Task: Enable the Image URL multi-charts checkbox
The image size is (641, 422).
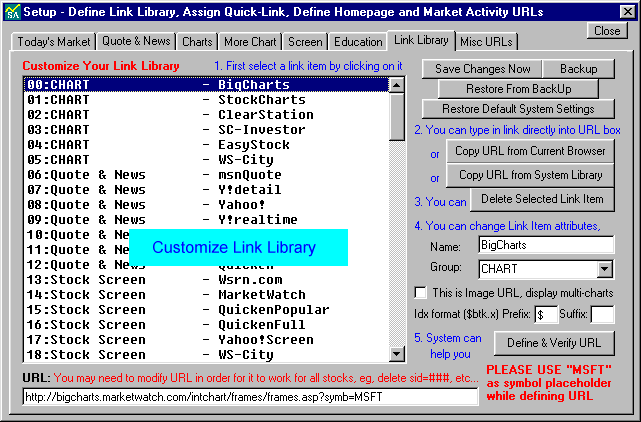Action: (x=421, y=292)
